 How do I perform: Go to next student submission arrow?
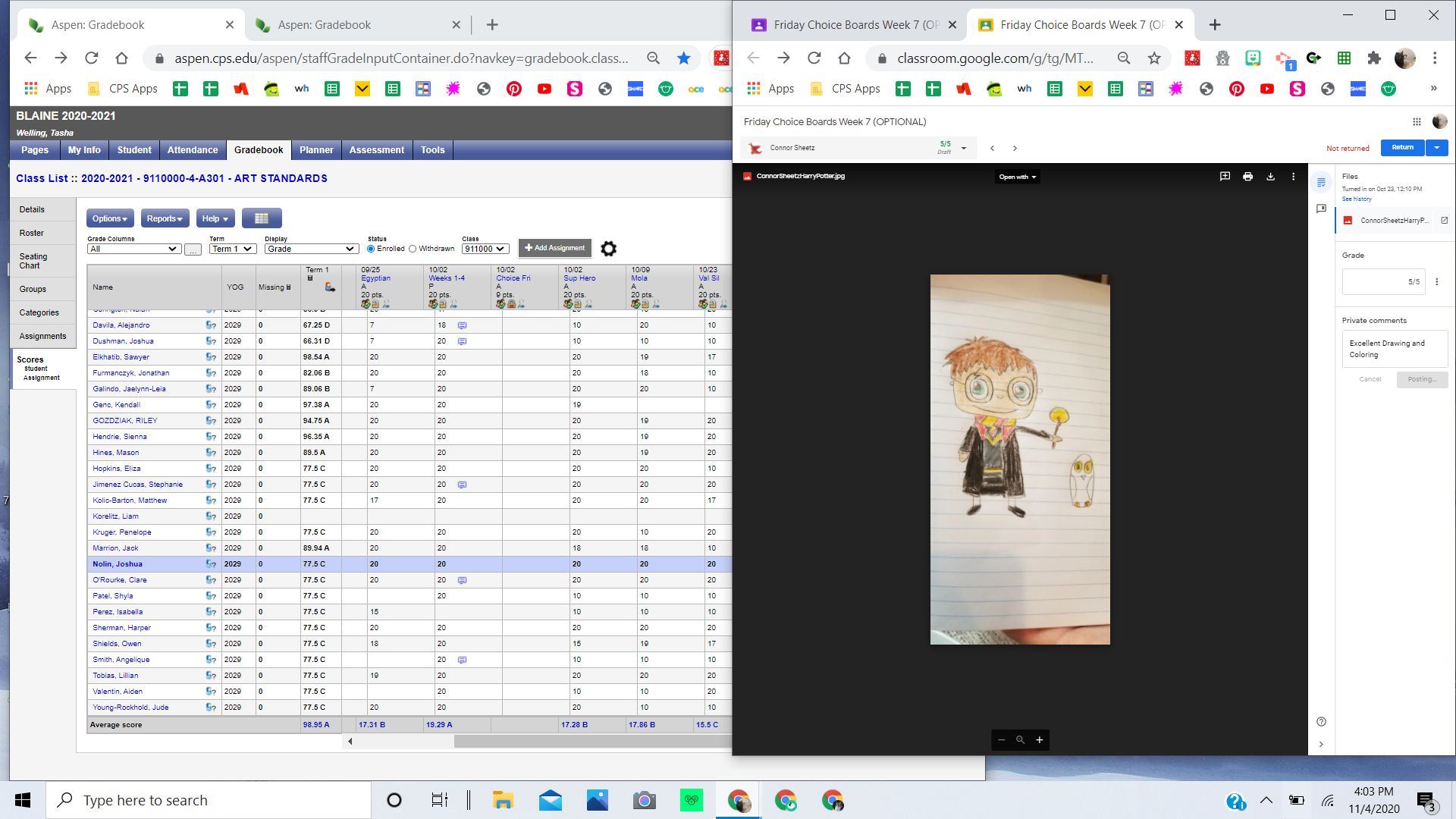click(x=1015, y=149)
